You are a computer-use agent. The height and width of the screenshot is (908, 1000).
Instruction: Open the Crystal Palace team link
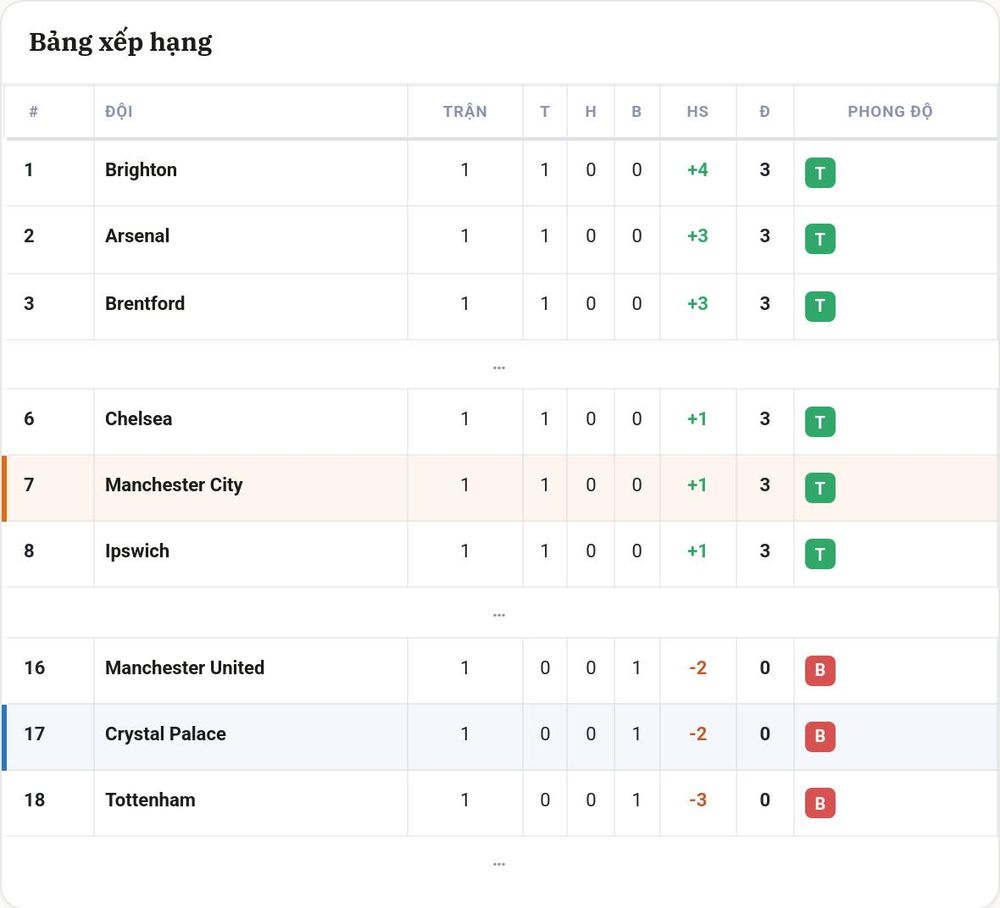tap(165, 733)
